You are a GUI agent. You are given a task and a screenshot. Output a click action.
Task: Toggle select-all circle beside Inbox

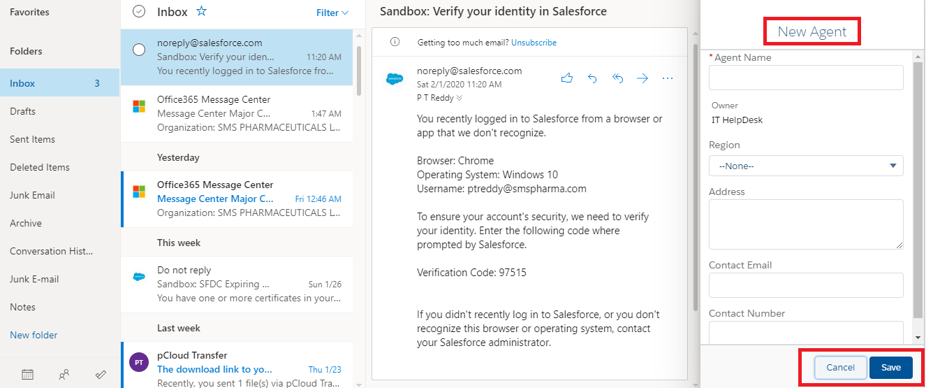tap(139, 11)
